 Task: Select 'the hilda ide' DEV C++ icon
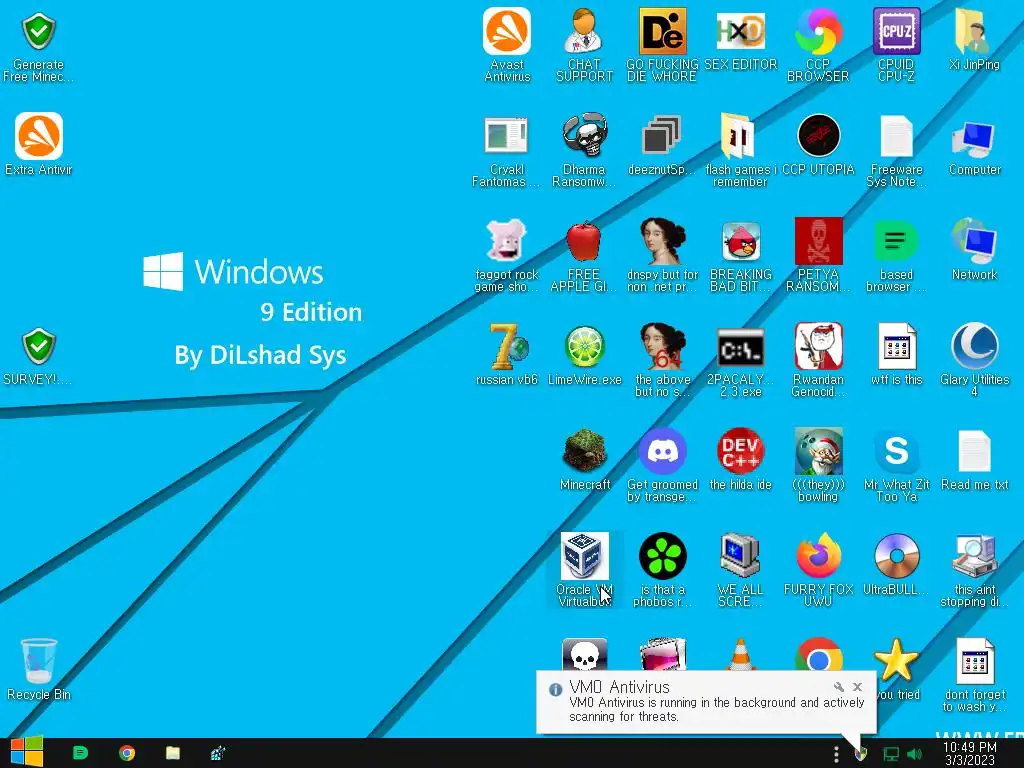740,459
